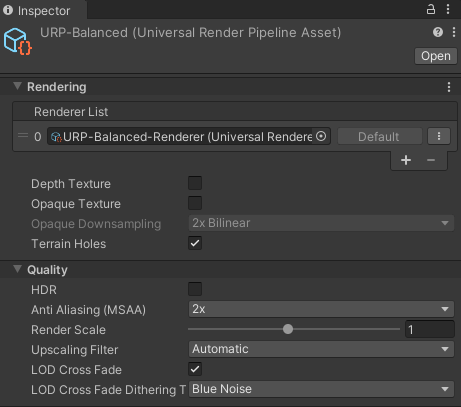Enable the Depth Texture checkbox

[x=195, y=183]
